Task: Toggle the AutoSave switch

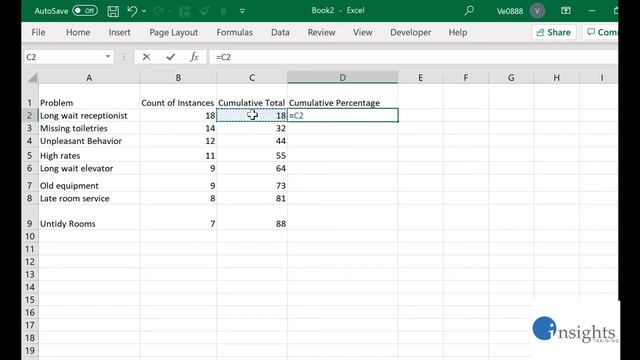Action: 85,11
